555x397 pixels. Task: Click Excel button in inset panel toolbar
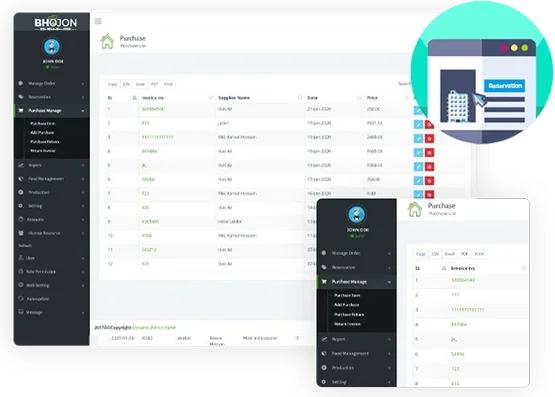point(450,254)
